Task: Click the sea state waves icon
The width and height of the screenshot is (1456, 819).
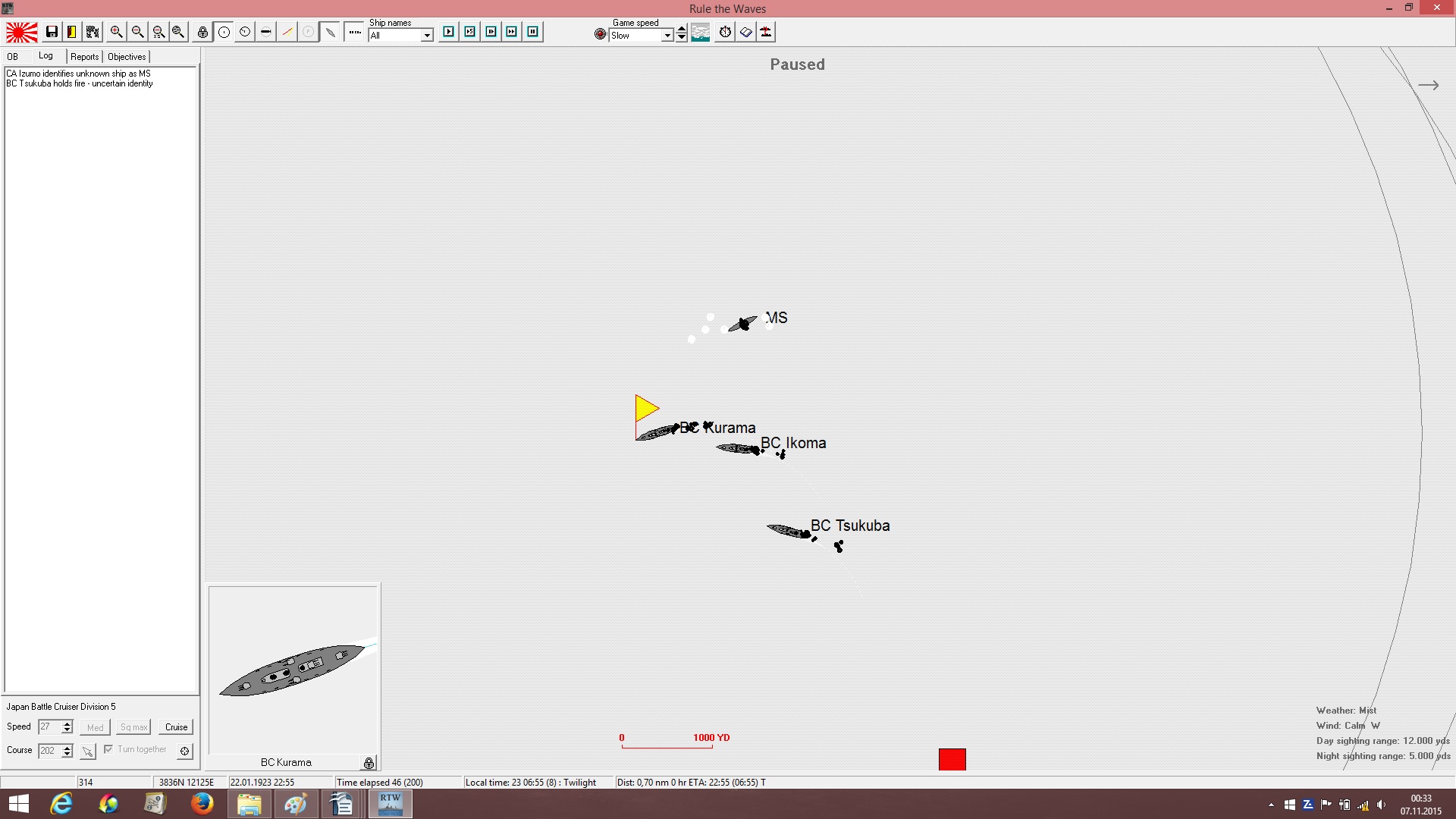Action: click(x=701, y=32)
